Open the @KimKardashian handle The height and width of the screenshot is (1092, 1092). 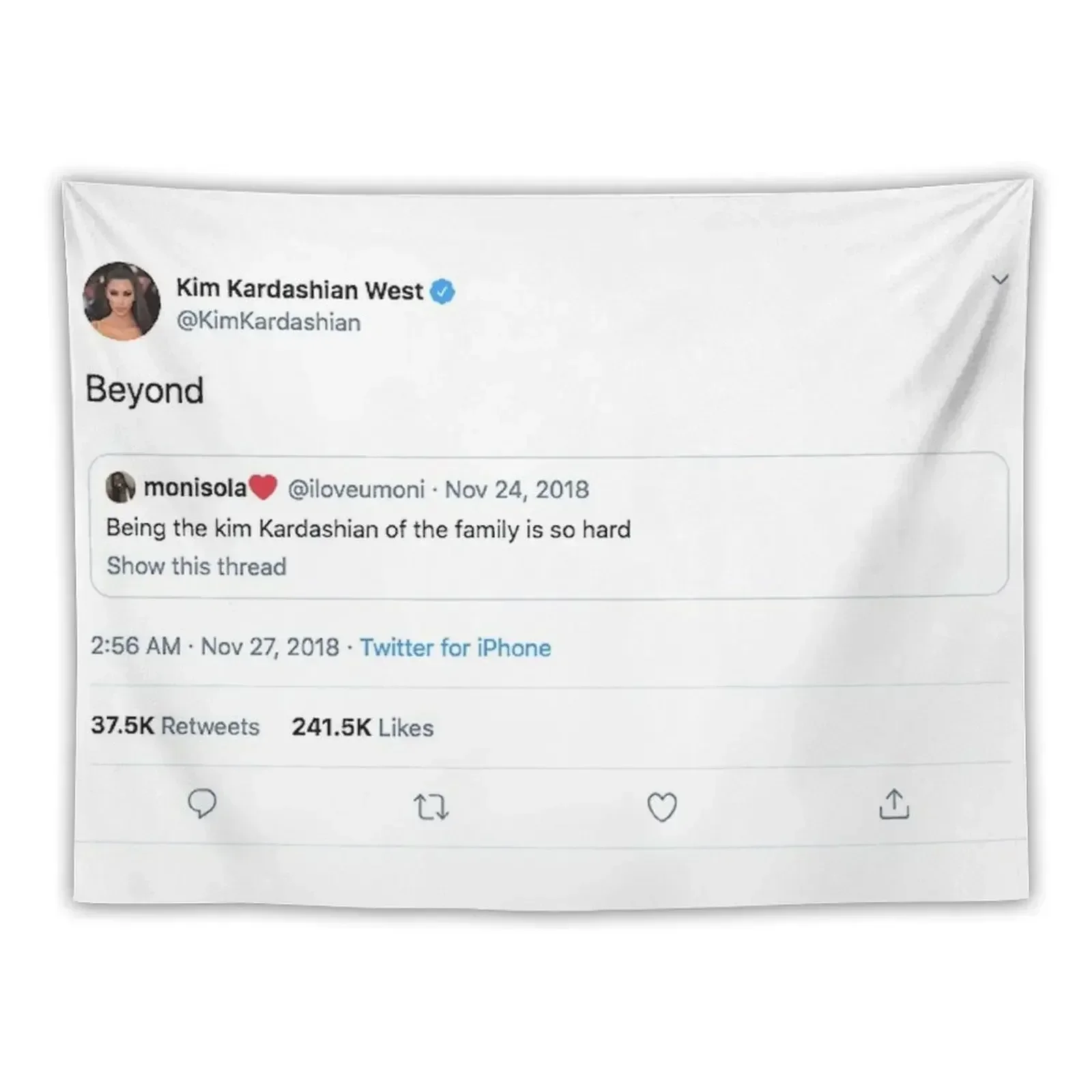[268, 322]
